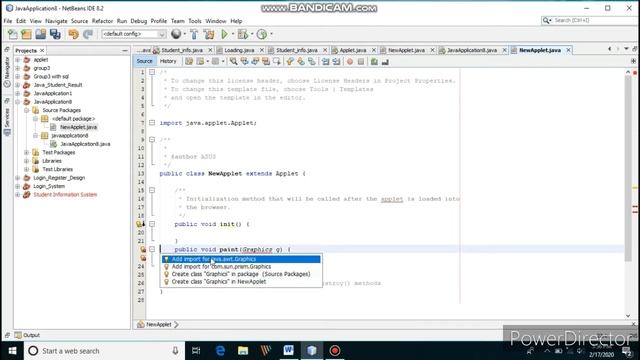The width and height of the screenshot is (640, 360).
Task: Click the Comment icon in editor toolbar
Action: point(374,62)
